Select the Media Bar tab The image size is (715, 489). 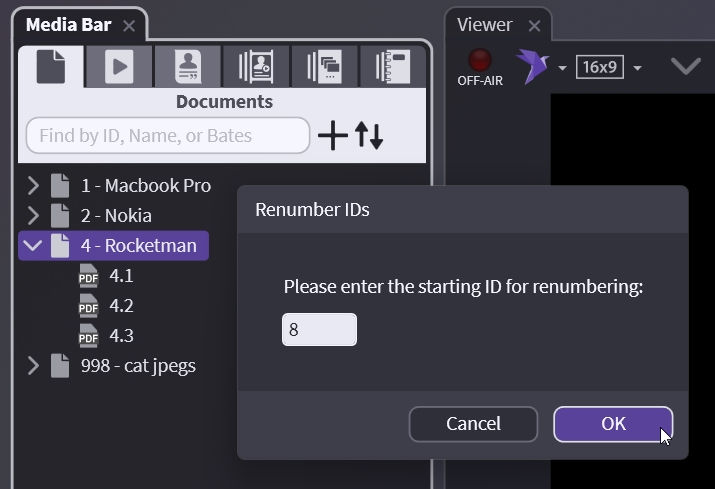coord(68,25)
